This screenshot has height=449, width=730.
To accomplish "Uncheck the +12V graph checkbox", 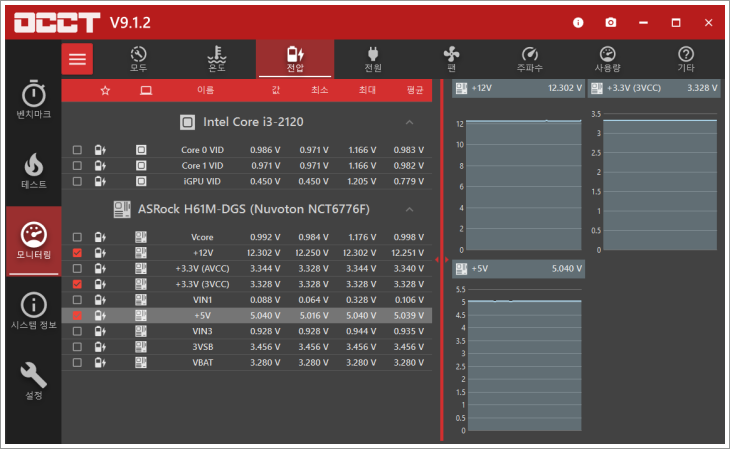I will coord(77,253).
